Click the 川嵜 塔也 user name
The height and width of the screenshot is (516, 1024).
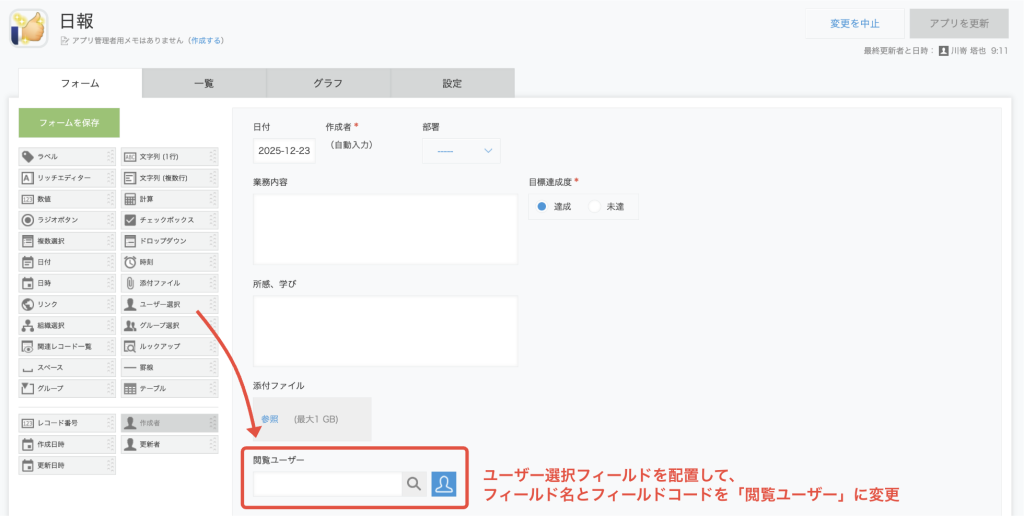(969, 50)
